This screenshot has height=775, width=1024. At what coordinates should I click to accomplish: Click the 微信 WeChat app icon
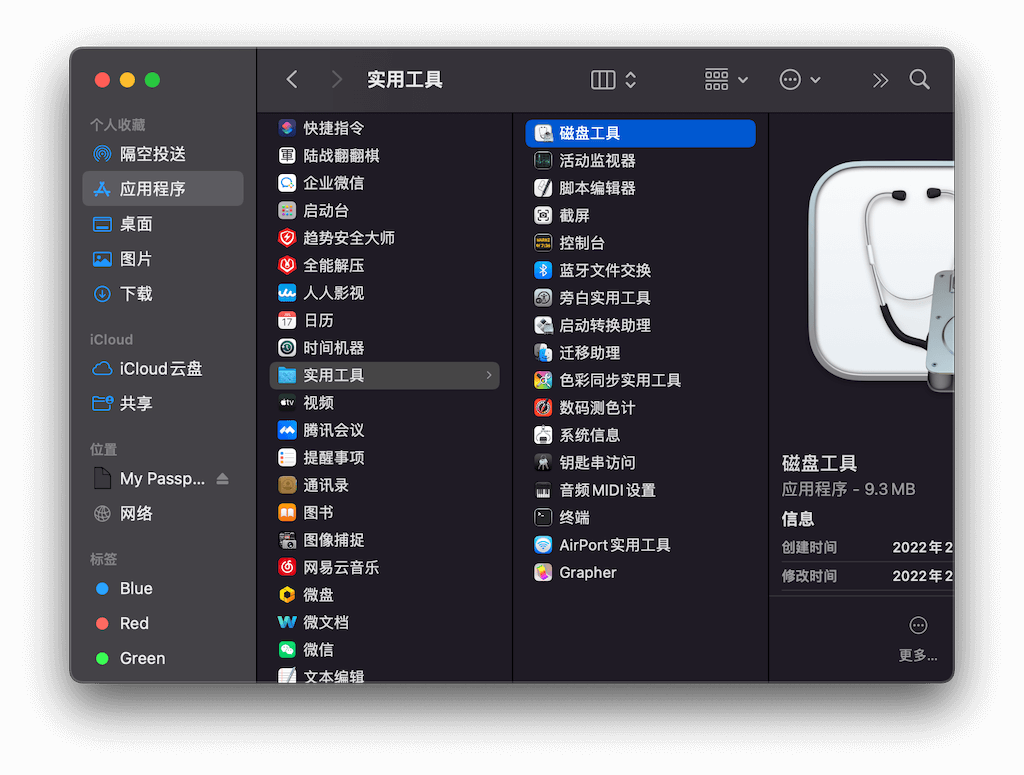[287, 650]
